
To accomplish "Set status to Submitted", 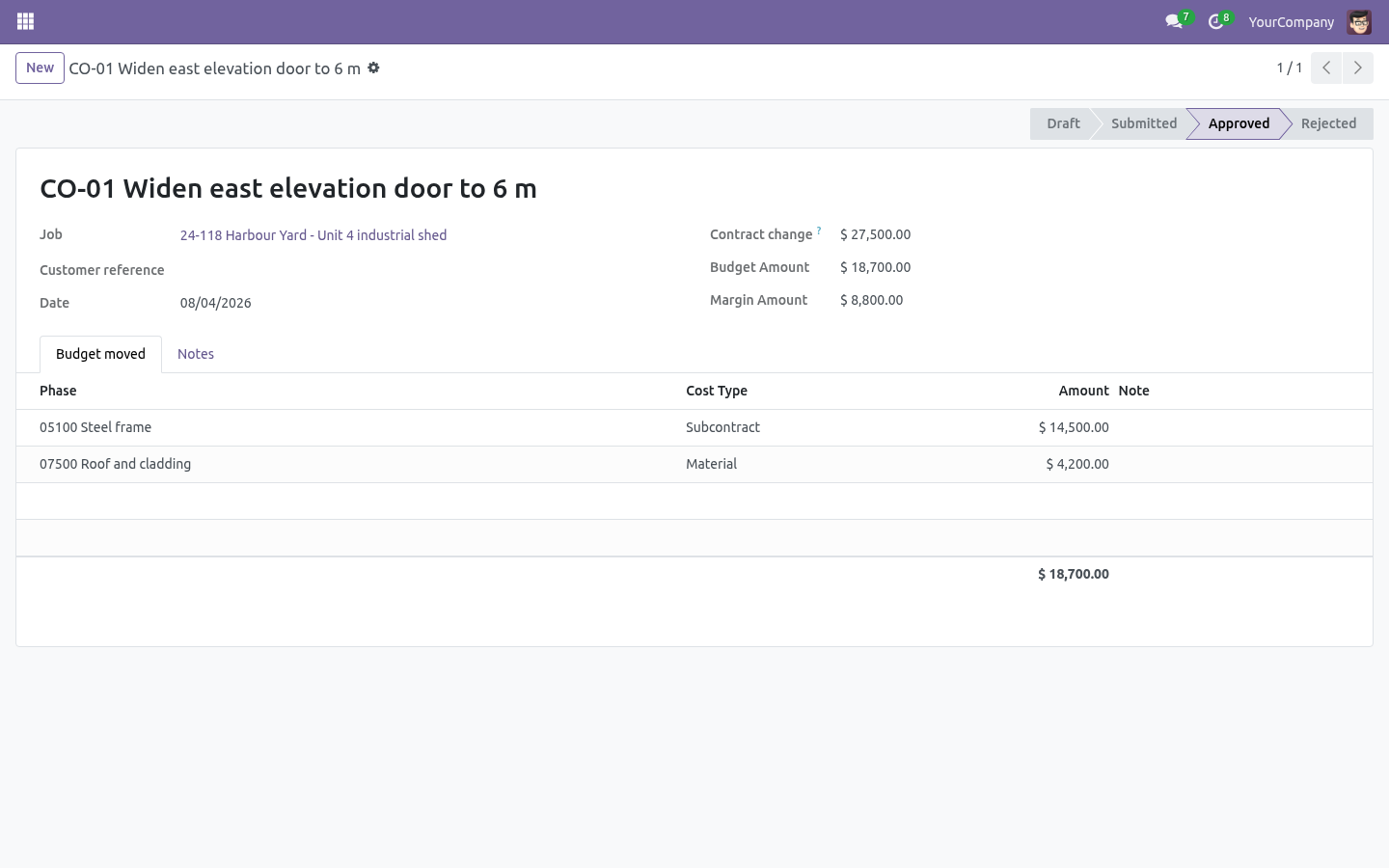I will [1143, 123].
